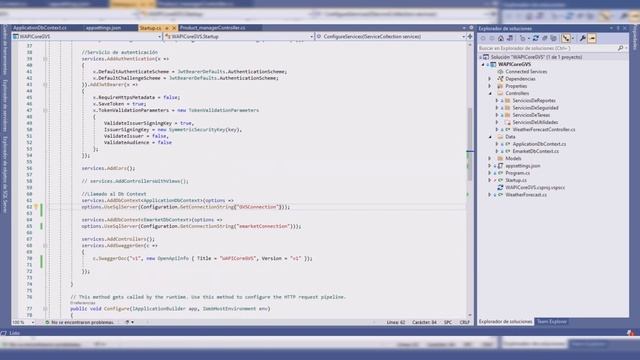Click the "GVSConnection" string on line 62
640x360 pixels.
pos(258,207)
